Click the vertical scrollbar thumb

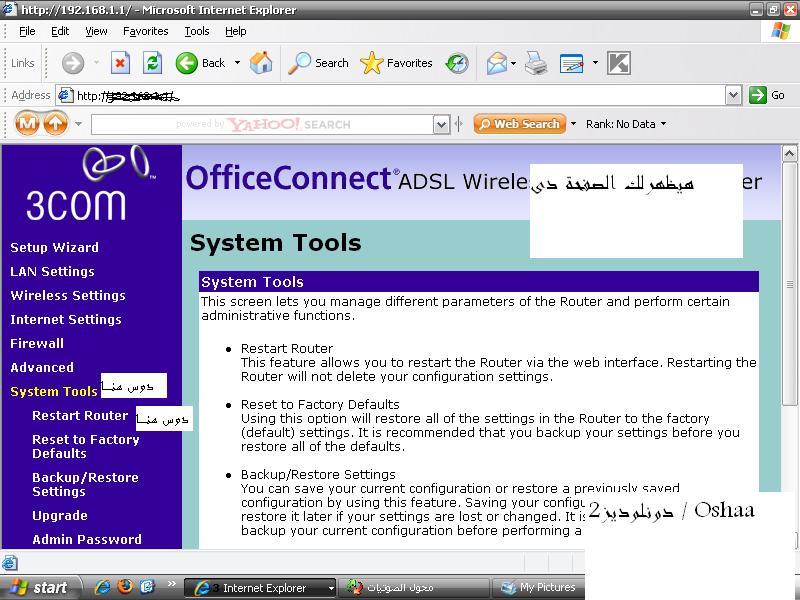789,284
